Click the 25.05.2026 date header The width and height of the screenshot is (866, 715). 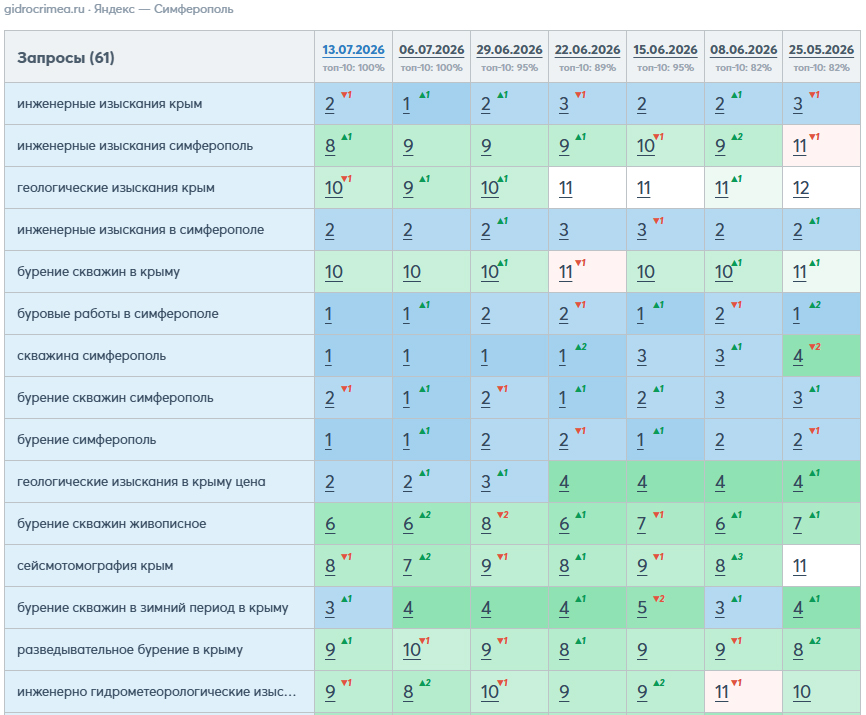(821, 50)
